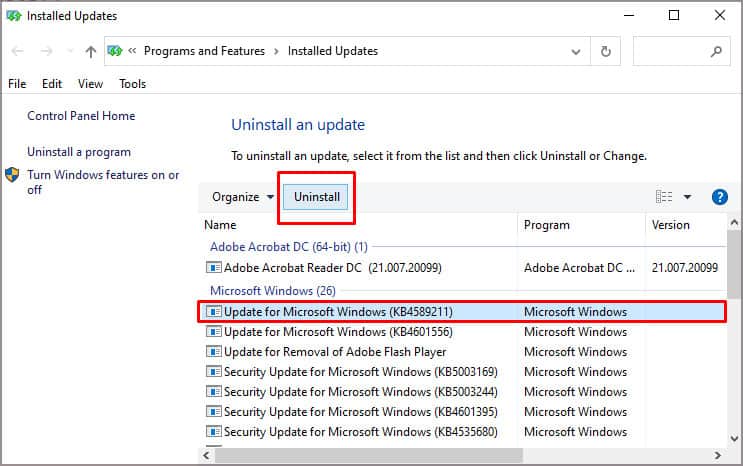Click Programs and Features breadcrumb
743x466 pixels.
(x=204, y=51)
